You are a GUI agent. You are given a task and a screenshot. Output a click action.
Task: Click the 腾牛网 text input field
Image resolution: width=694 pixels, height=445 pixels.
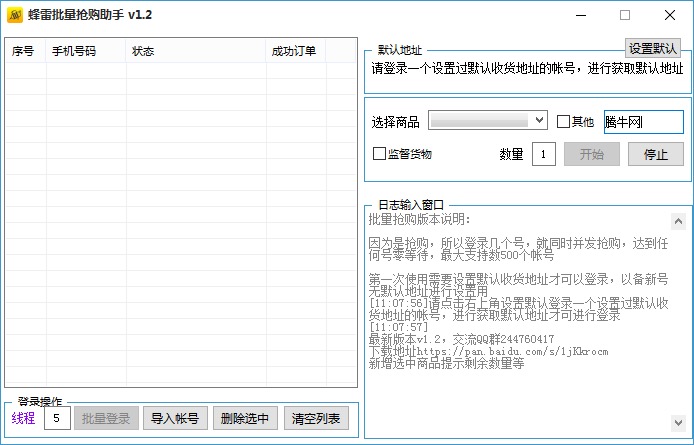coord(644,122)
